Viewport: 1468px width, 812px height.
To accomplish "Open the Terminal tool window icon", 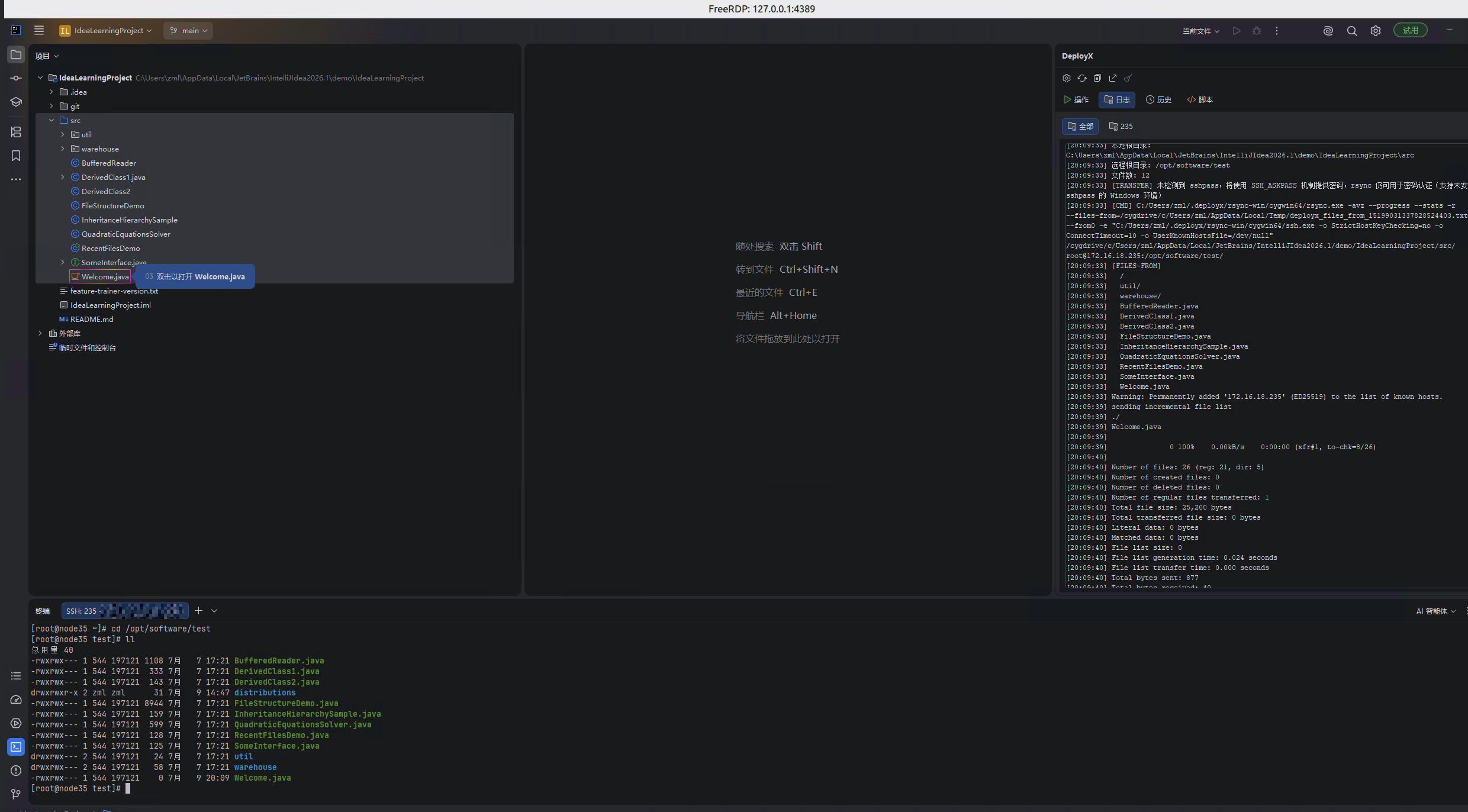I will point(16,747).
